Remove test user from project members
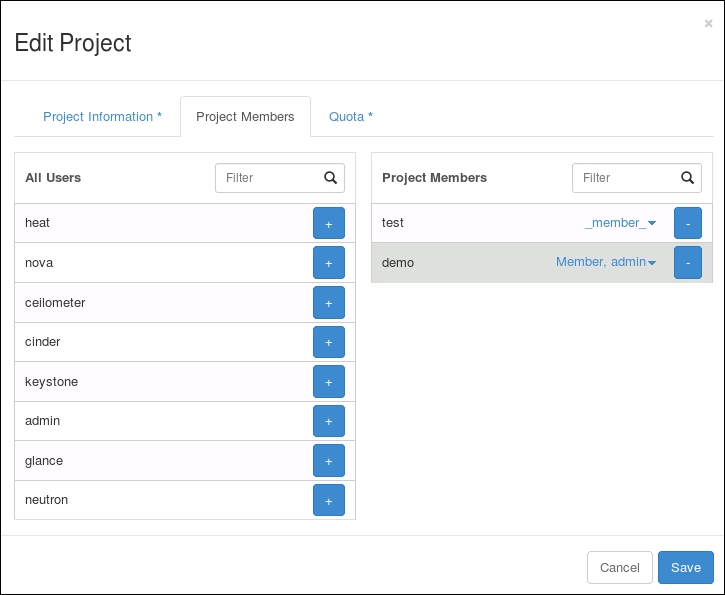Viewport: 725px width, 595px height. (x=687, y=223)
